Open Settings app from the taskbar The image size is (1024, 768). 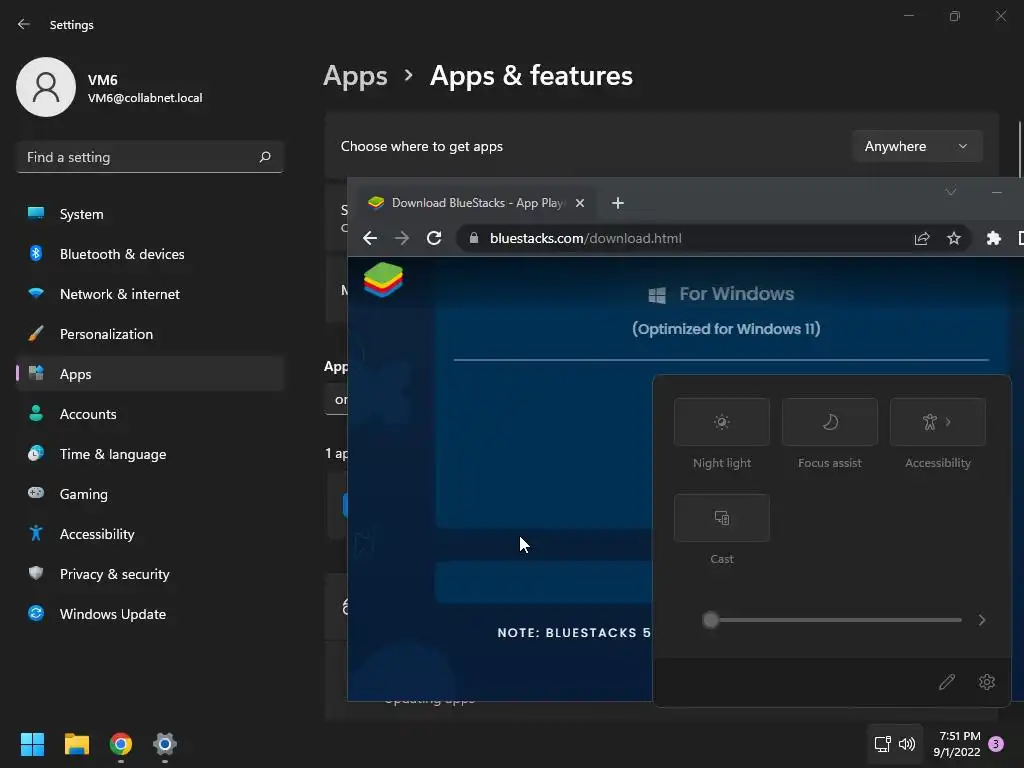[165, 744]
